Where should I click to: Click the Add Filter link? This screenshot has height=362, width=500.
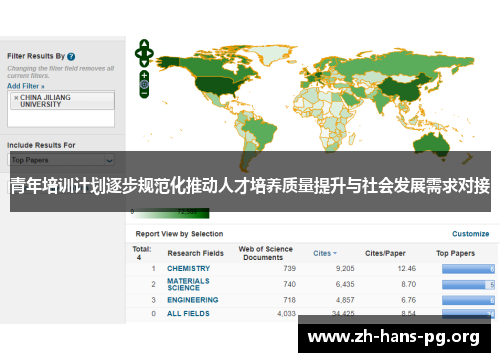(26, 86)
